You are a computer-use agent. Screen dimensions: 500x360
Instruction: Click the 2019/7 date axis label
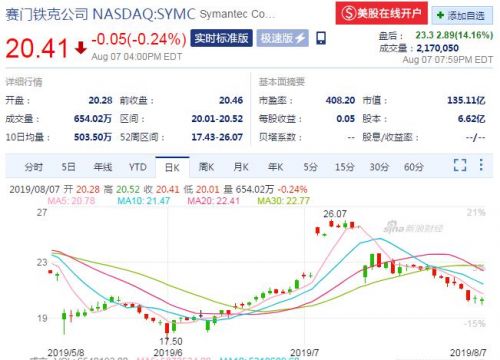(305, 353)
